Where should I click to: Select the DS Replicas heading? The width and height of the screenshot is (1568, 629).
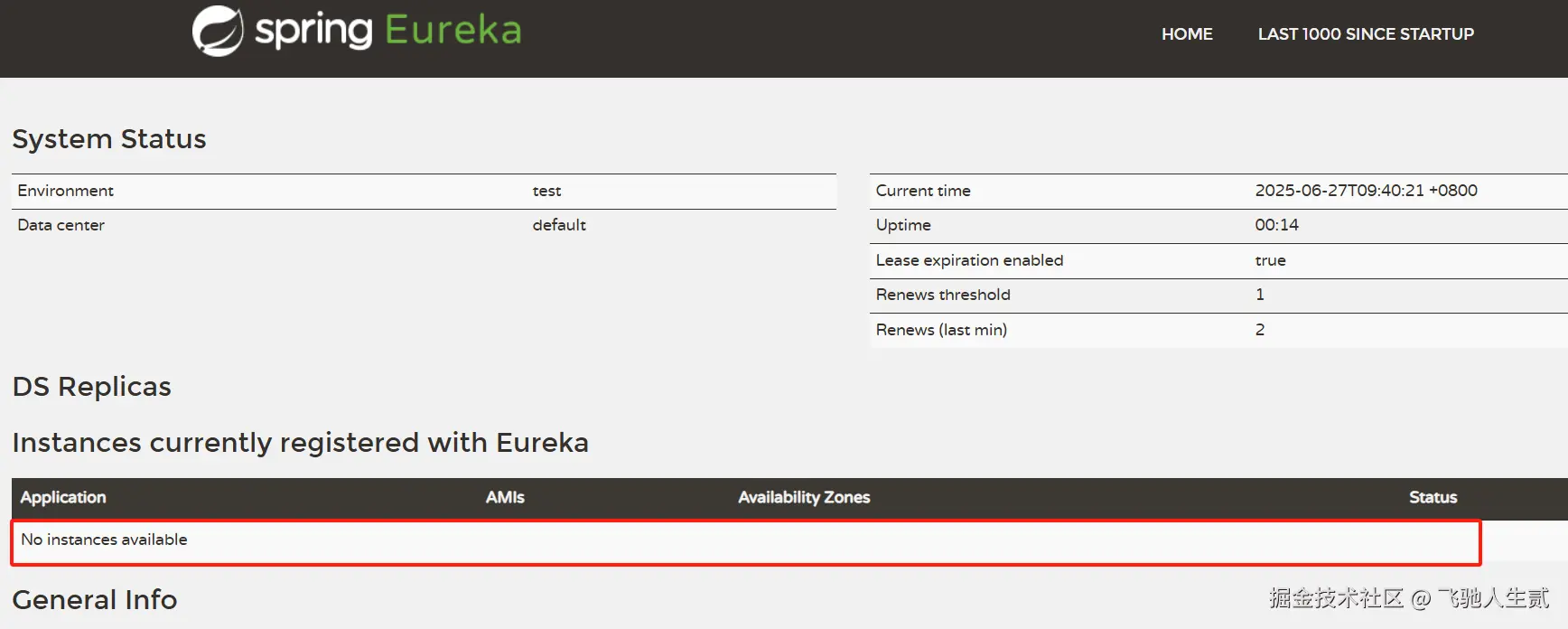pyautogui.click(x=92, y=387)
